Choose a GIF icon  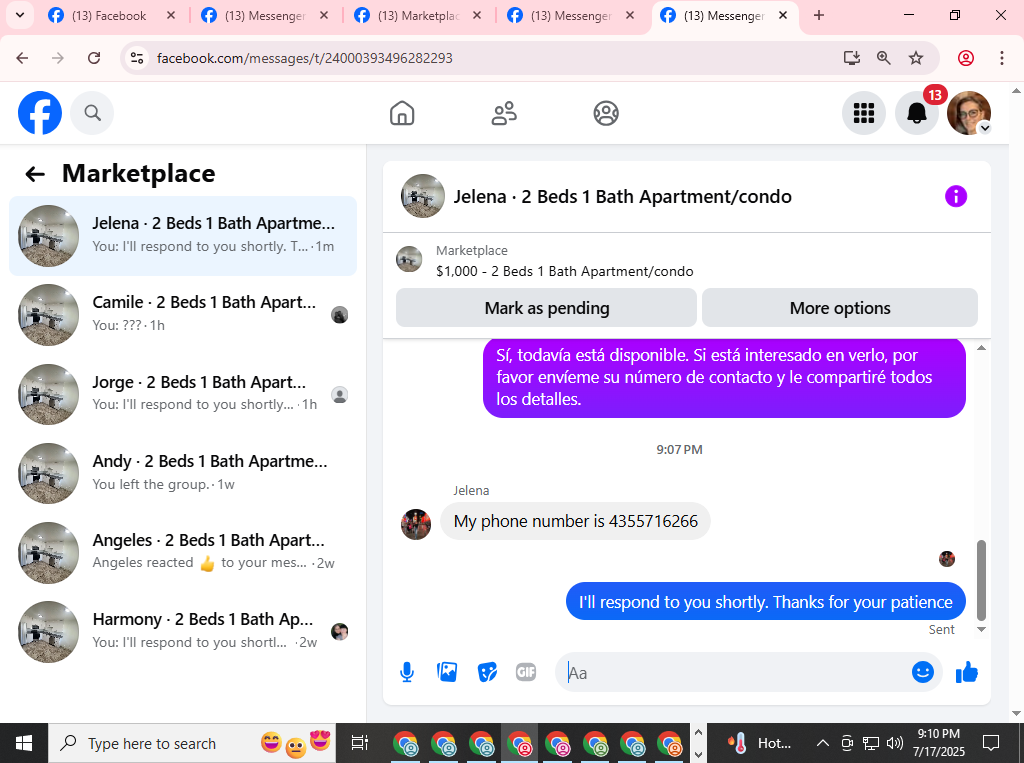pyautogui.click(x=526, y=672)
